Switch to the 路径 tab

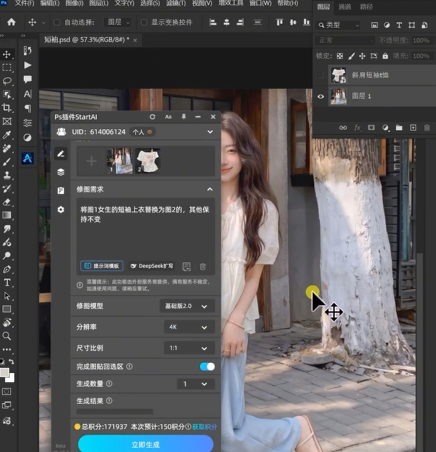coord(366,7)
